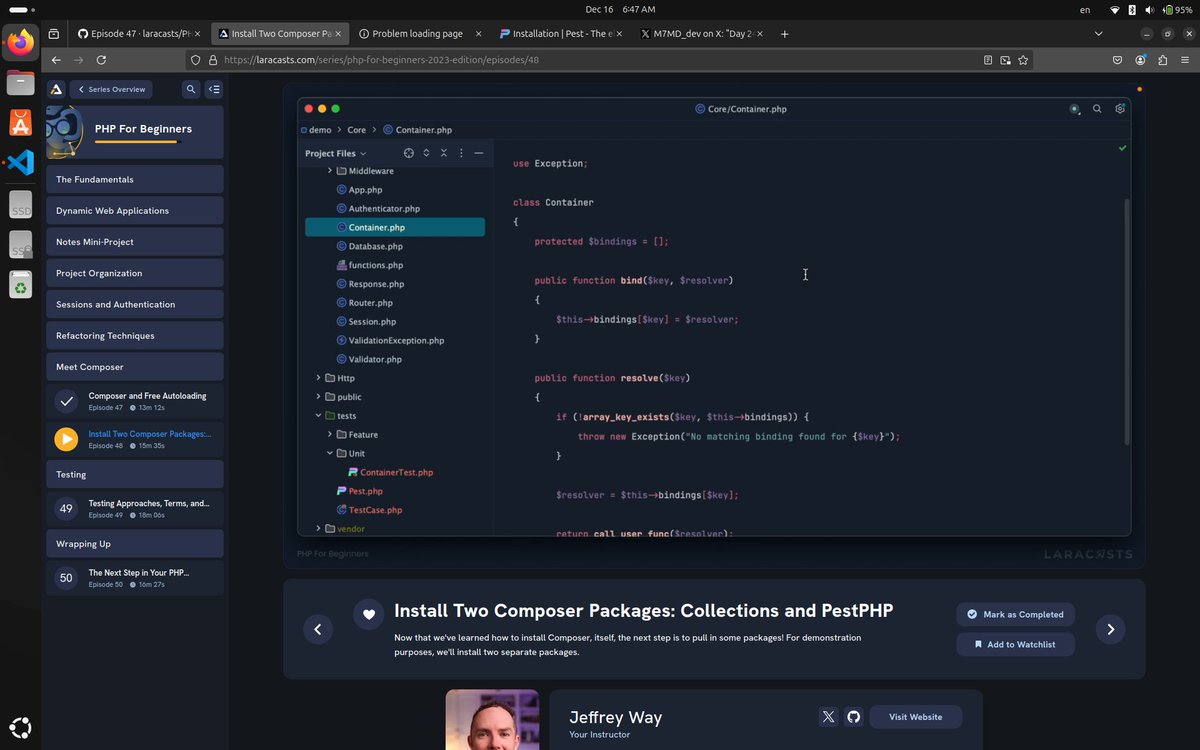This screenshot has height=750, width=1200.
Task: Open the Laracasts logo home icon
Action: pyautogui.click(x=56, y=89)
